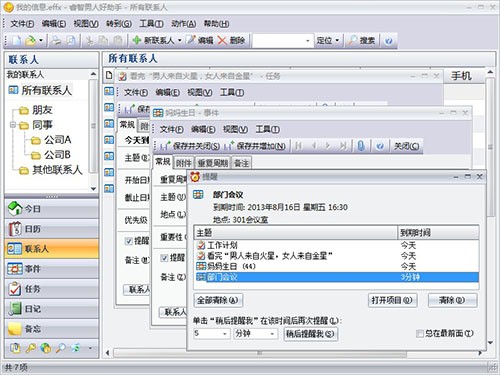Open 动作(A) menu in main window
This screenshot has height=375, width=500.
click(x=183, y=24)
